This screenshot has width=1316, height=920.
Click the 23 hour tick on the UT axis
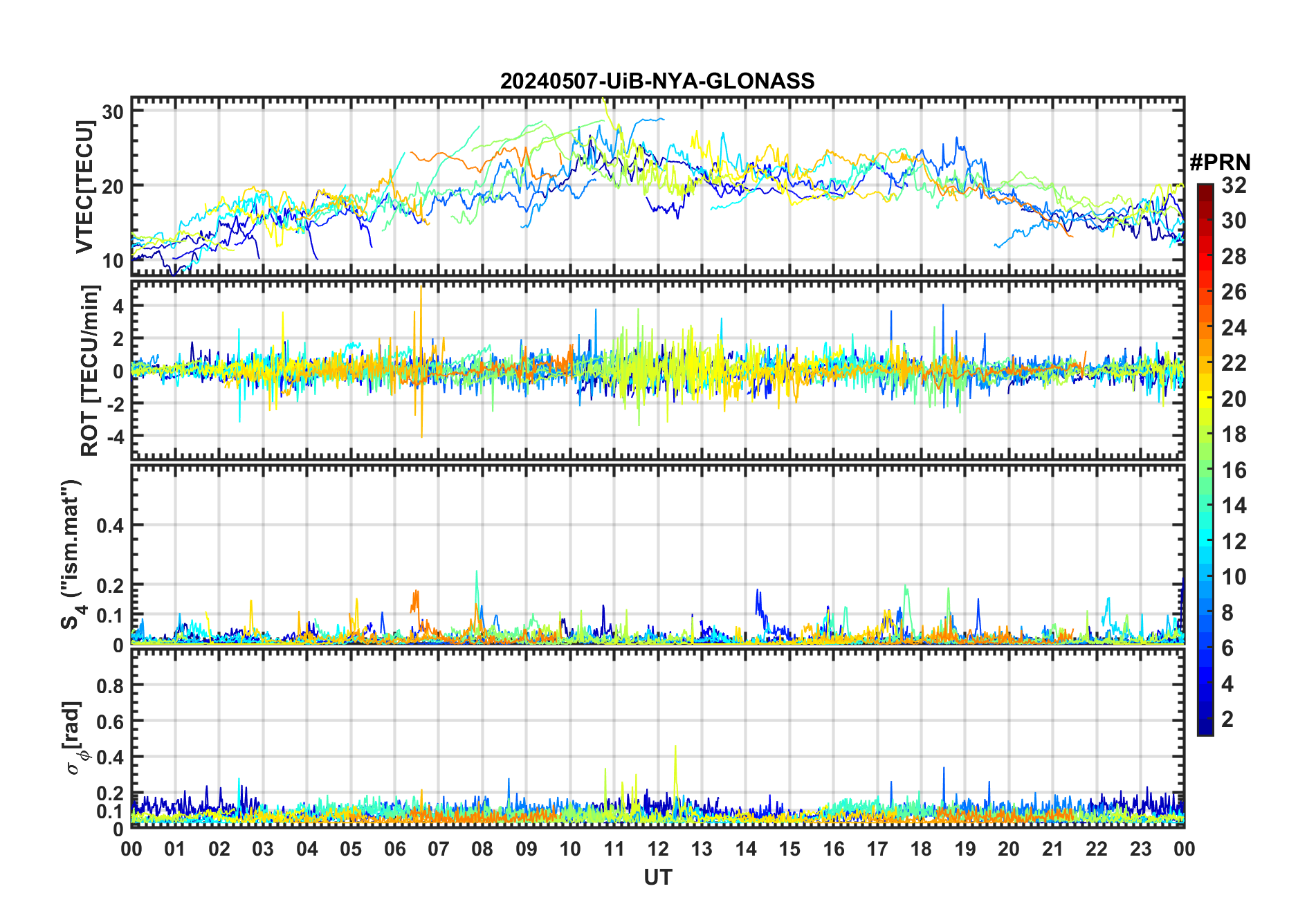pos(1141,849)
